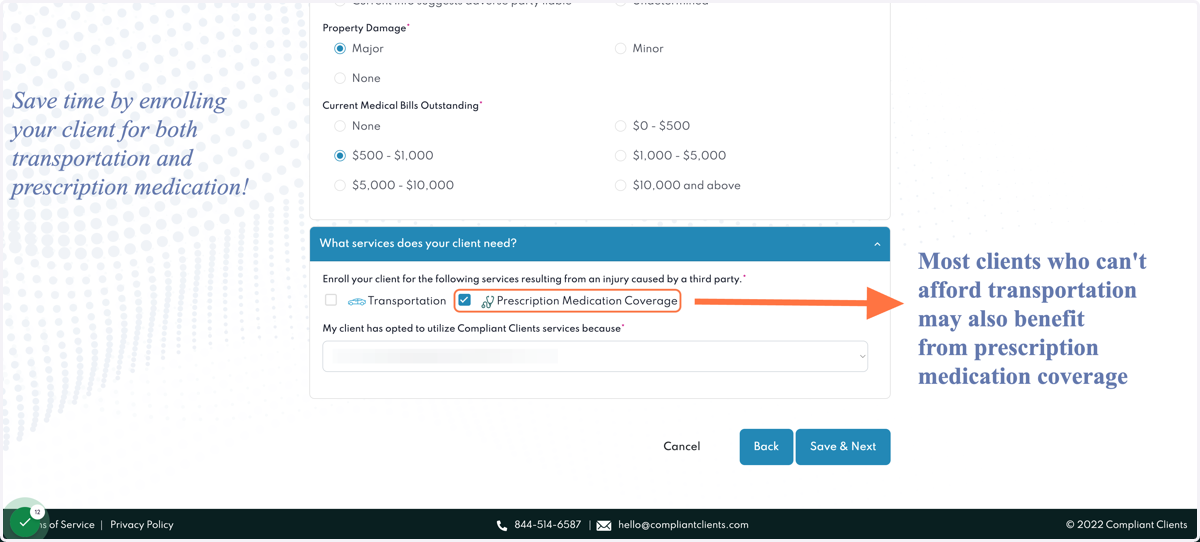
Task: Click the prescription stethoscope icon
Action: 488,301
